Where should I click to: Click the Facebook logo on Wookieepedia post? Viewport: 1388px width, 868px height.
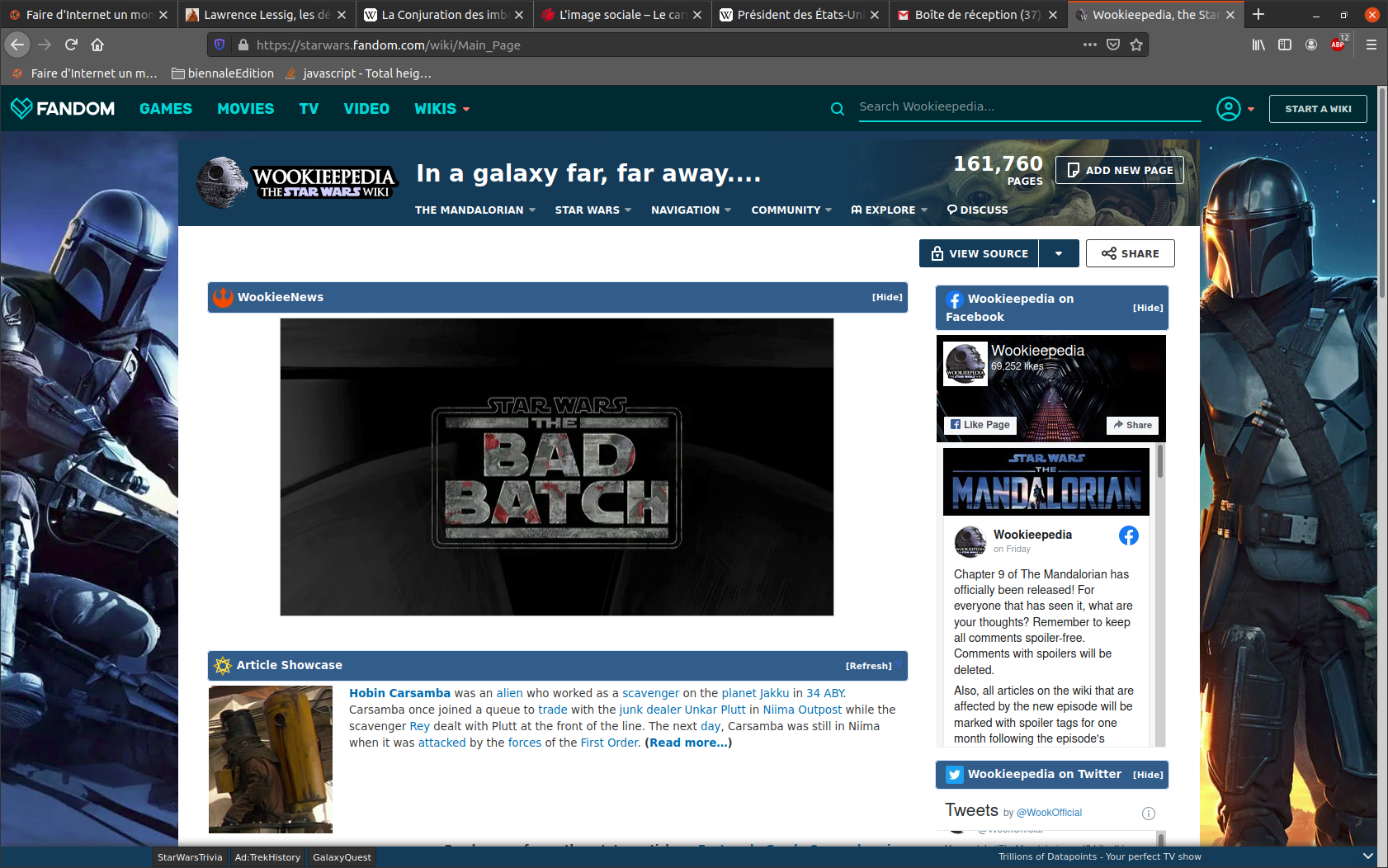click(x=1129, y=535)
